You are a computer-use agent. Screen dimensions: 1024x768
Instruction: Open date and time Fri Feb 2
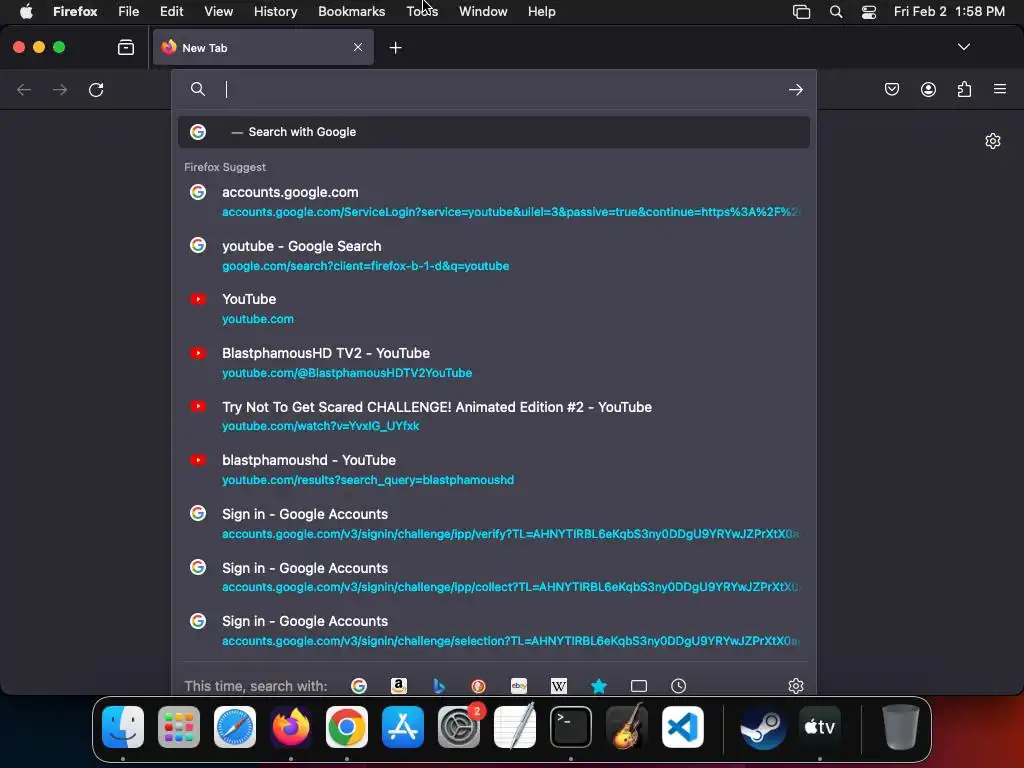point(949,11)
